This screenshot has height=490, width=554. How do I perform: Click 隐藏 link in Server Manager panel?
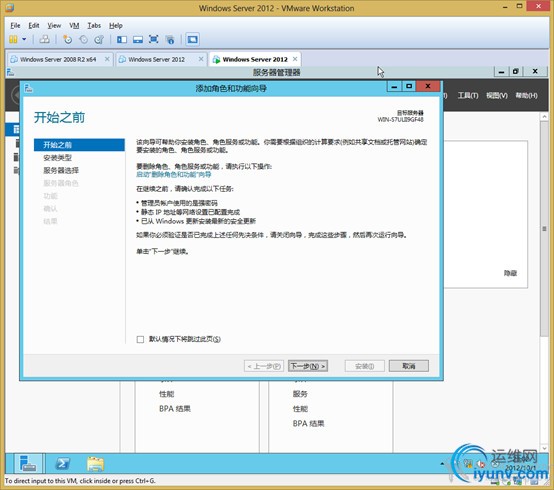pyautogui.click(x=510, y=273)
